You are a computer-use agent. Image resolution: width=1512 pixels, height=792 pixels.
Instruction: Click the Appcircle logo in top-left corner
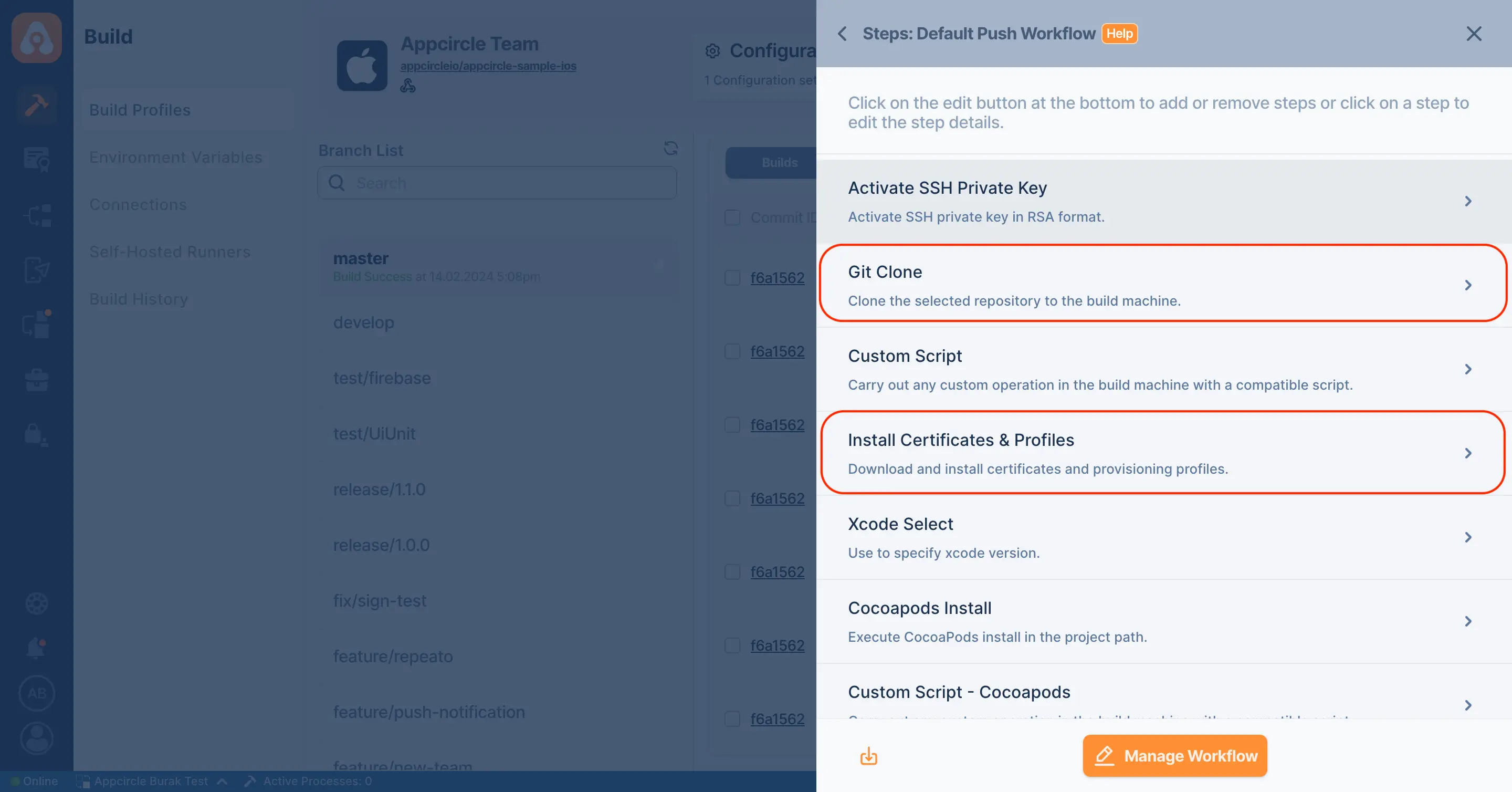click(36, 38)
